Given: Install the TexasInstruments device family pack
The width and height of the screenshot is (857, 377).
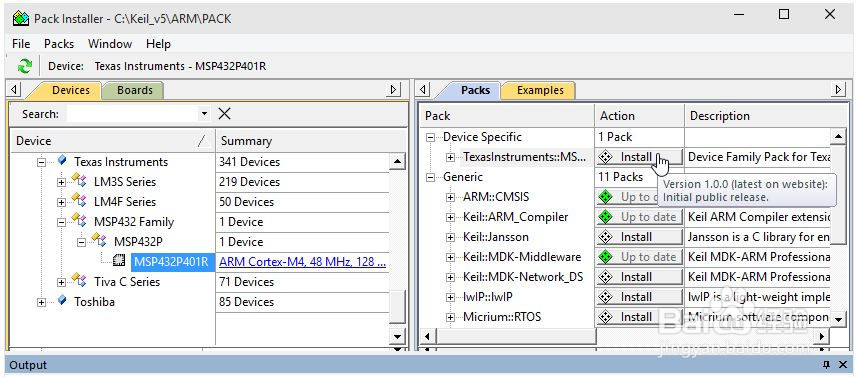Looking at the screenshot, I should pos(639,157).
